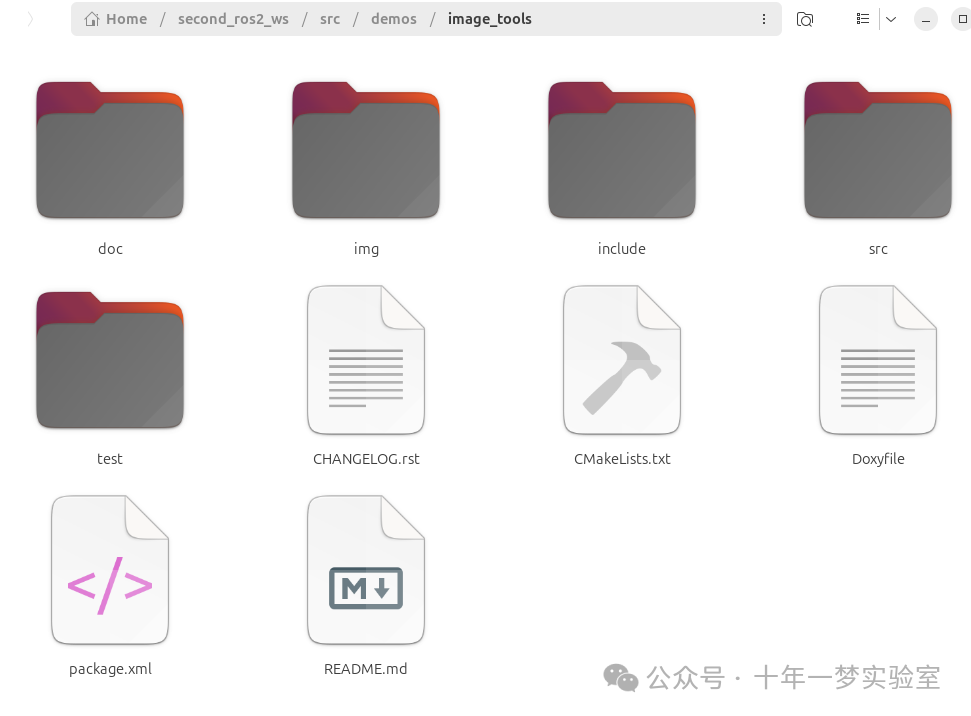Navigate to demos in the path bar
The image size is (971, 716).
[394, 19]
